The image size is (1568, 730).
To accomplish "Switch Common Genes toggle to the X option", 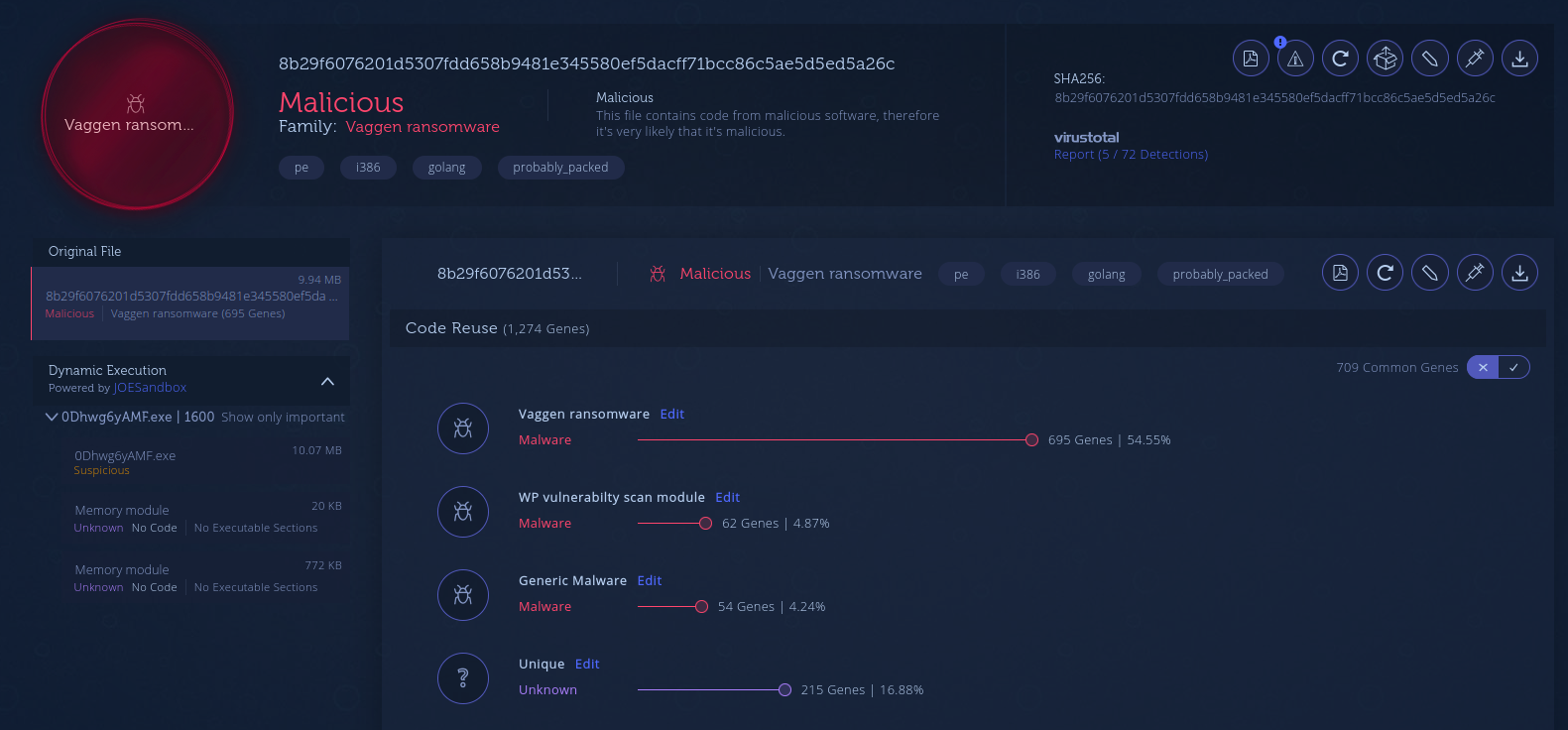I will [1483, 368].
